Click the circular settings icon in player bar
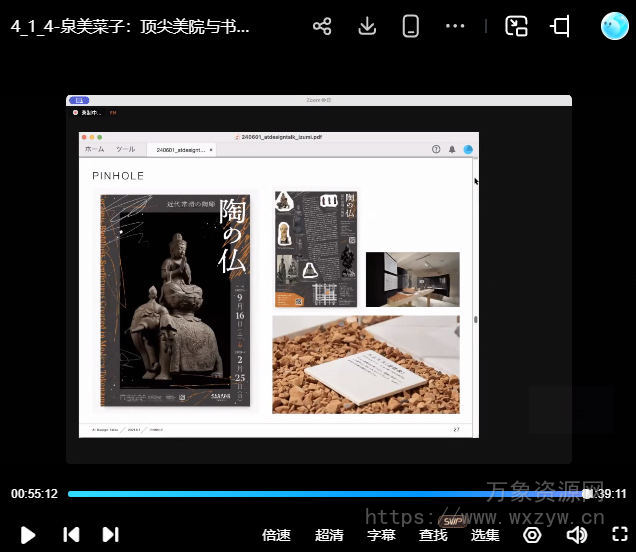This screenshot has height=552, width=636. tap(534, 535)
